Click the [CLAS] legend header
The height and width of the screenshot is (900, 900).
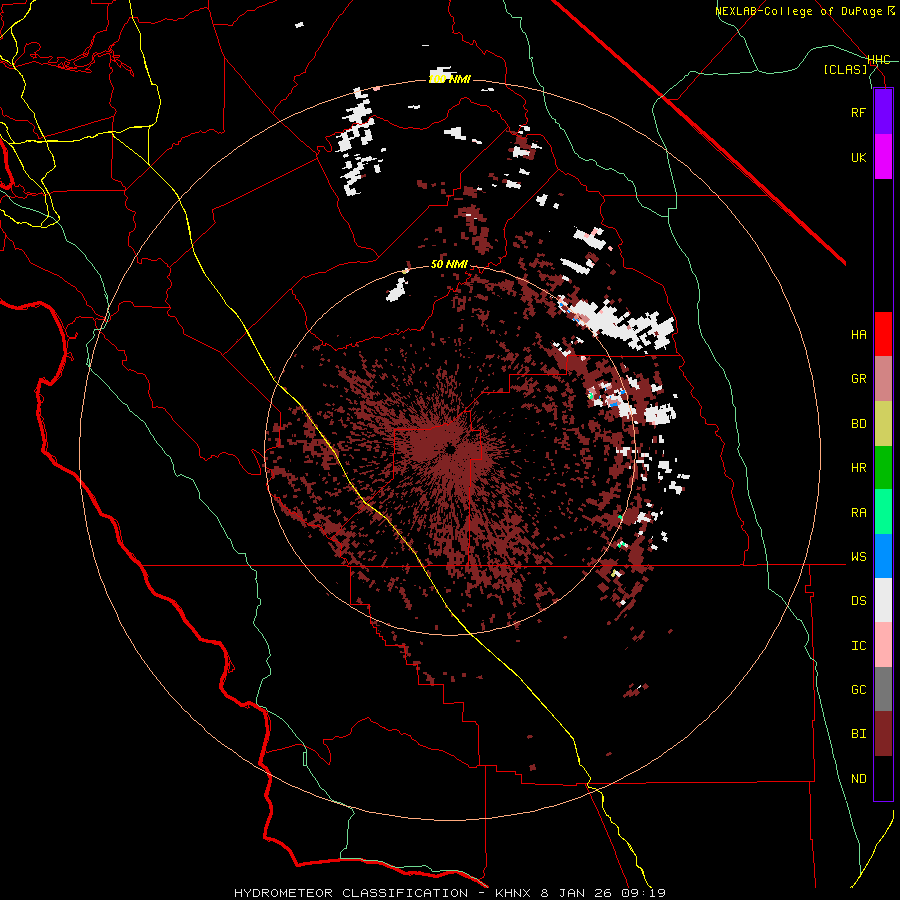click(x=845, y=69)
